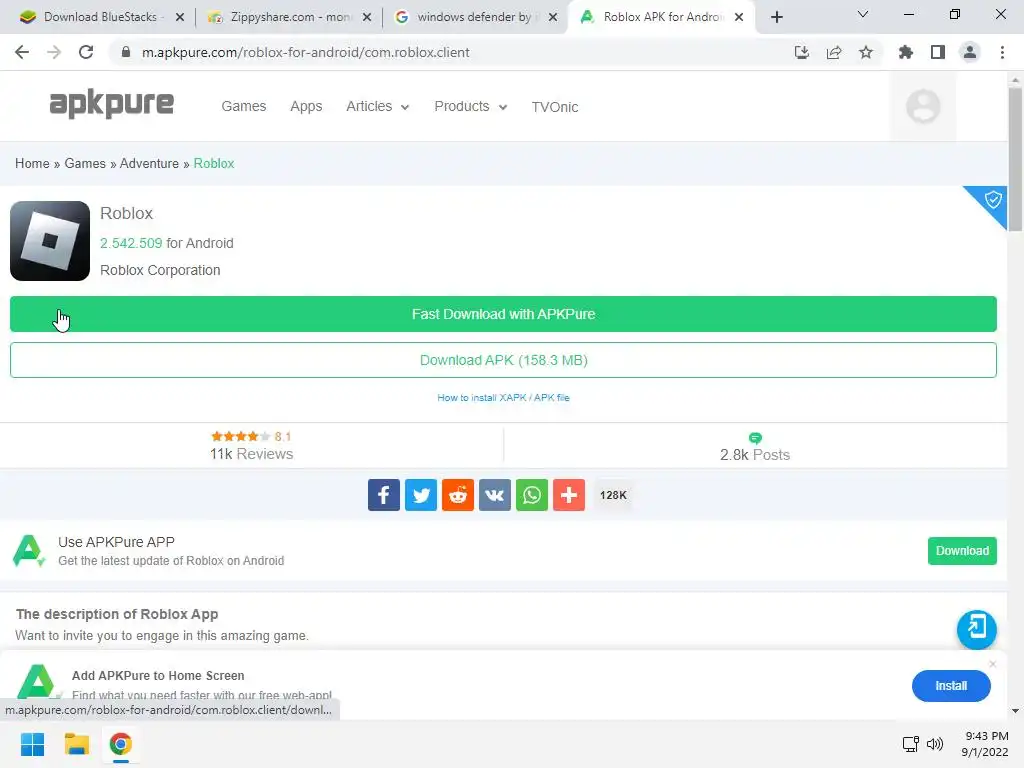Click the blue security shield badge
1024x768 pixels.
click(992, 199)
